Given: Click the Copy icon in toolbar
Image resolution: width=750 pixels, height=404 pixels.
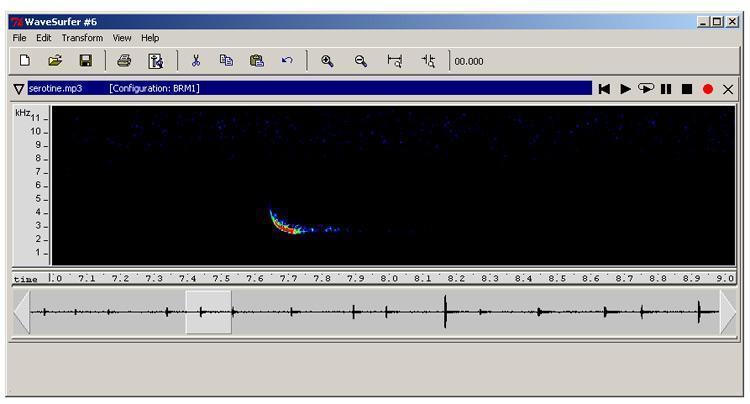Looking at the screenshot, I should (226, 61).
